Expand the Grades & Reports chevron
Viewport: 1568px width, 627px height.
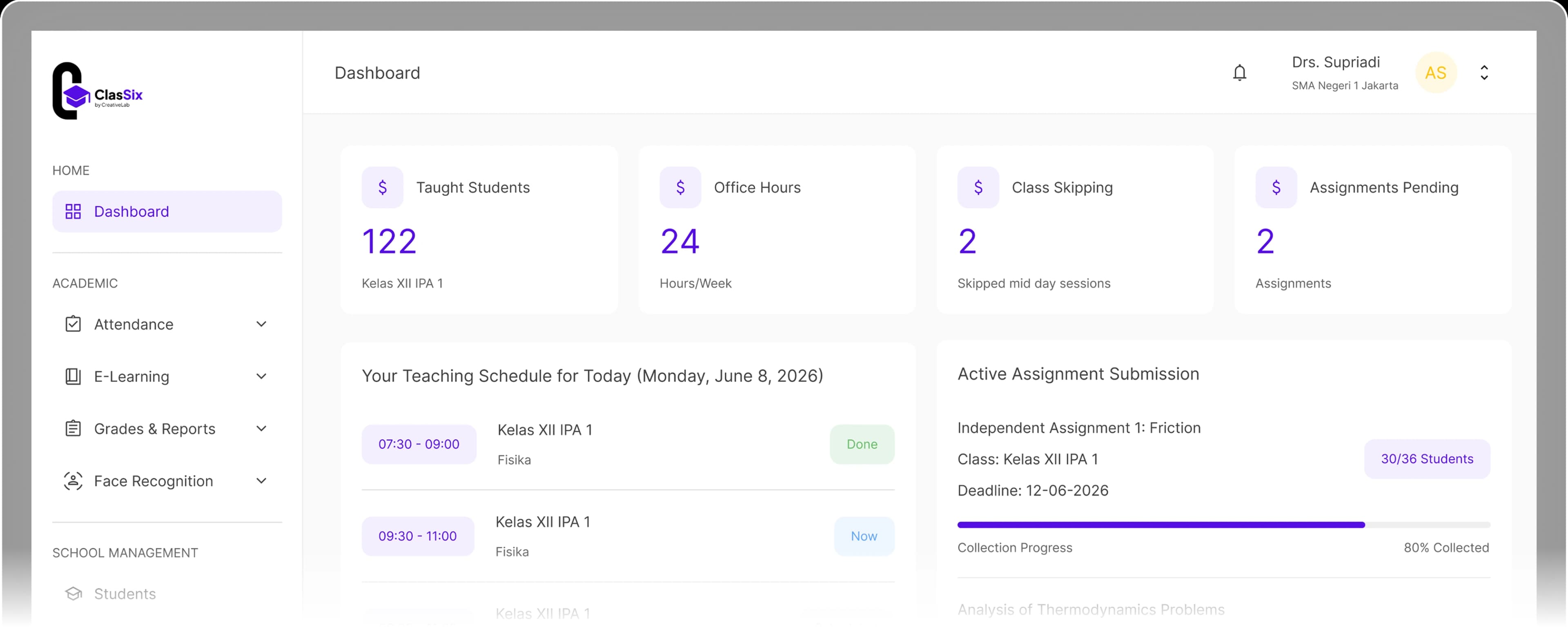(x=261, y=429)
